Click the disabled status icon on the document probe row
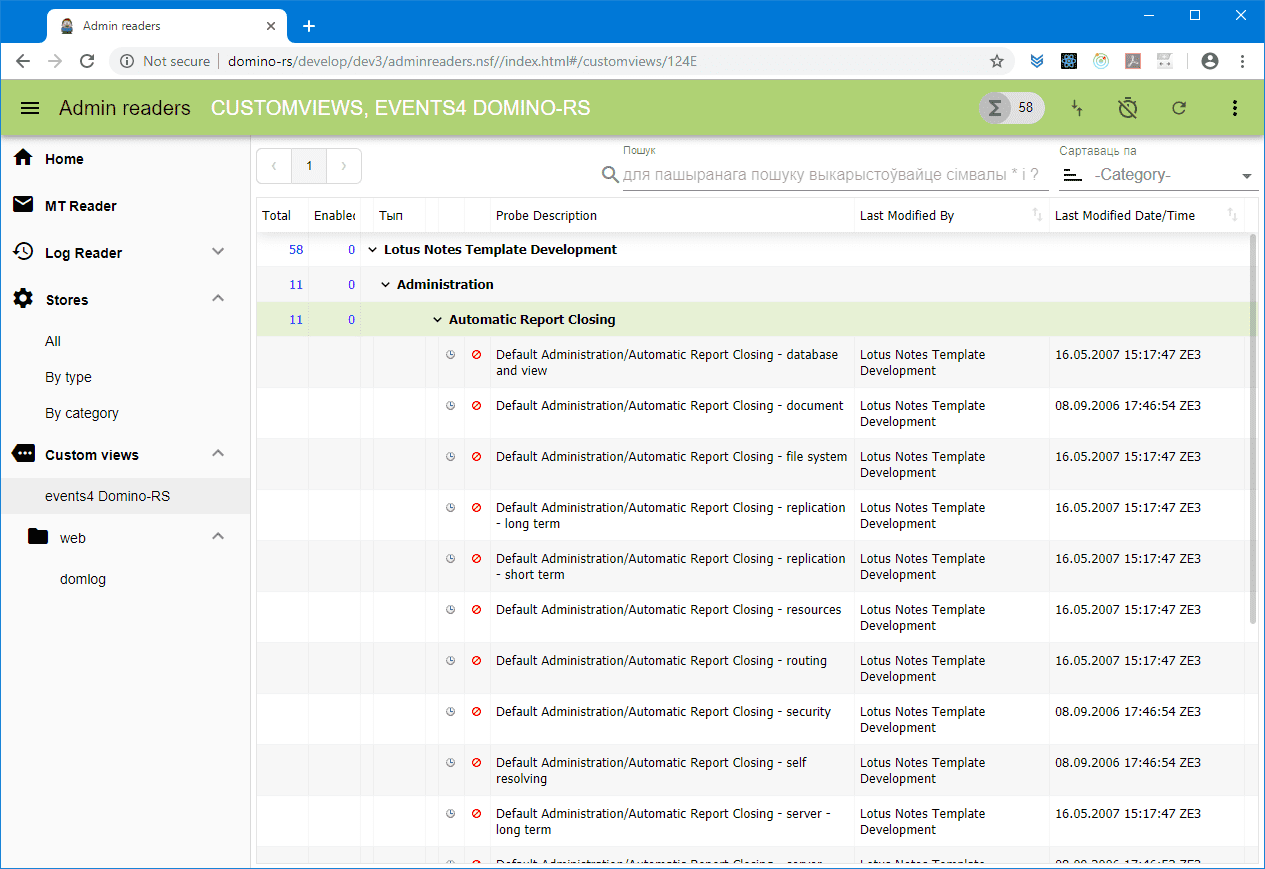This screenshot has height=869, width=1265. pos(476,406)
